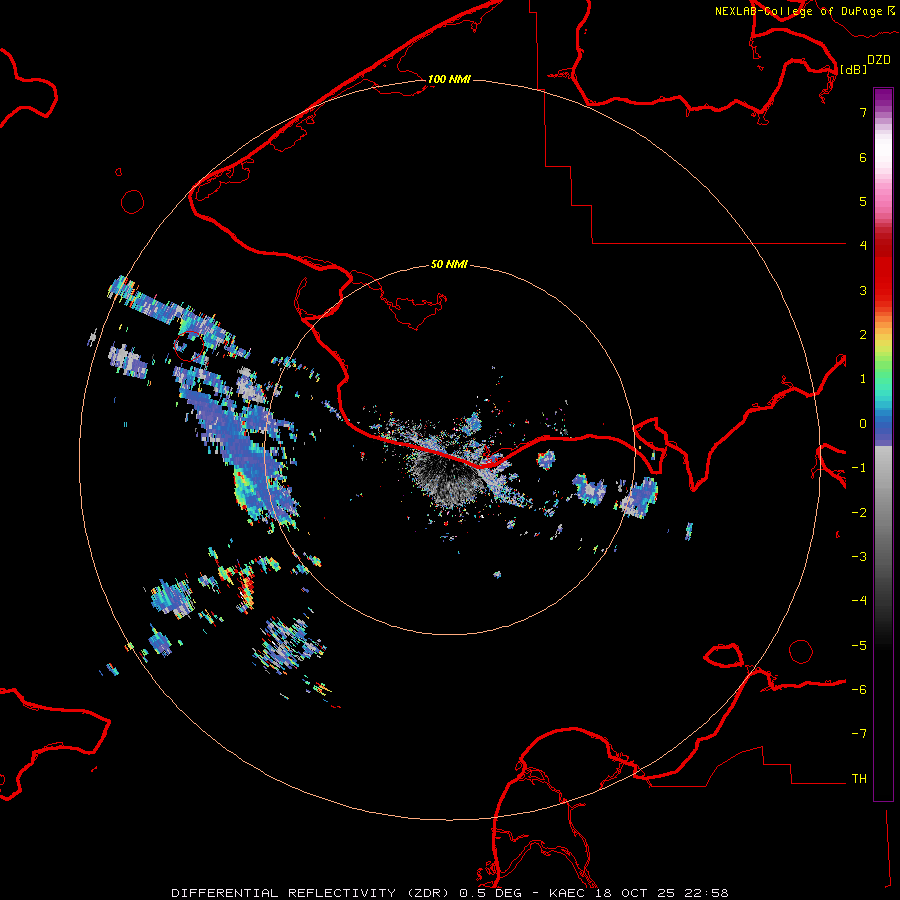Image resolution: width=900 pixels, height=900 pixels.
Task: Click the -1 value on the color scale
Action: coord(859,468)
